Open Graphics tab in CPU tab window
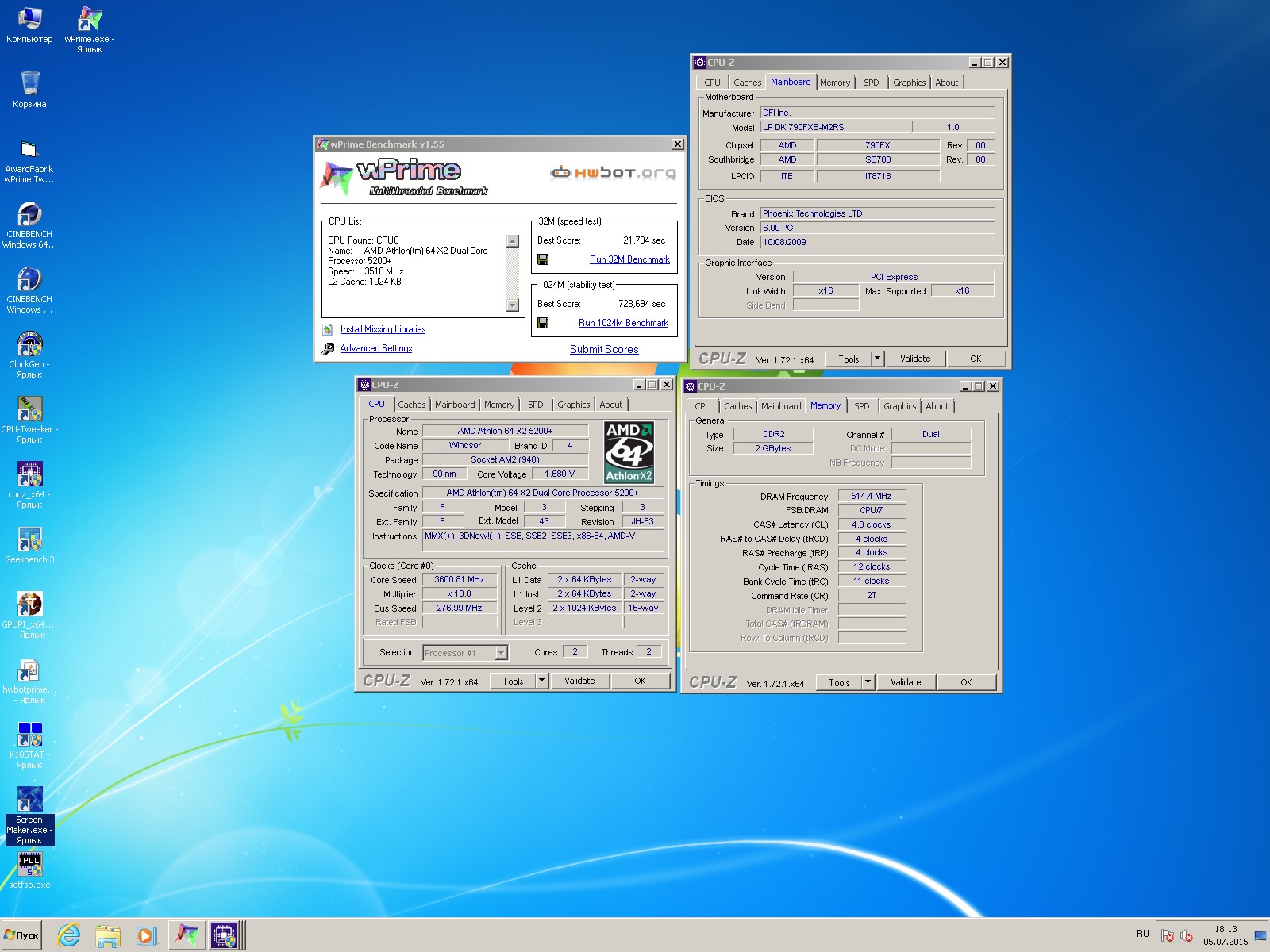The width and height of the screenshot is (1270, 952). point(573,405)
